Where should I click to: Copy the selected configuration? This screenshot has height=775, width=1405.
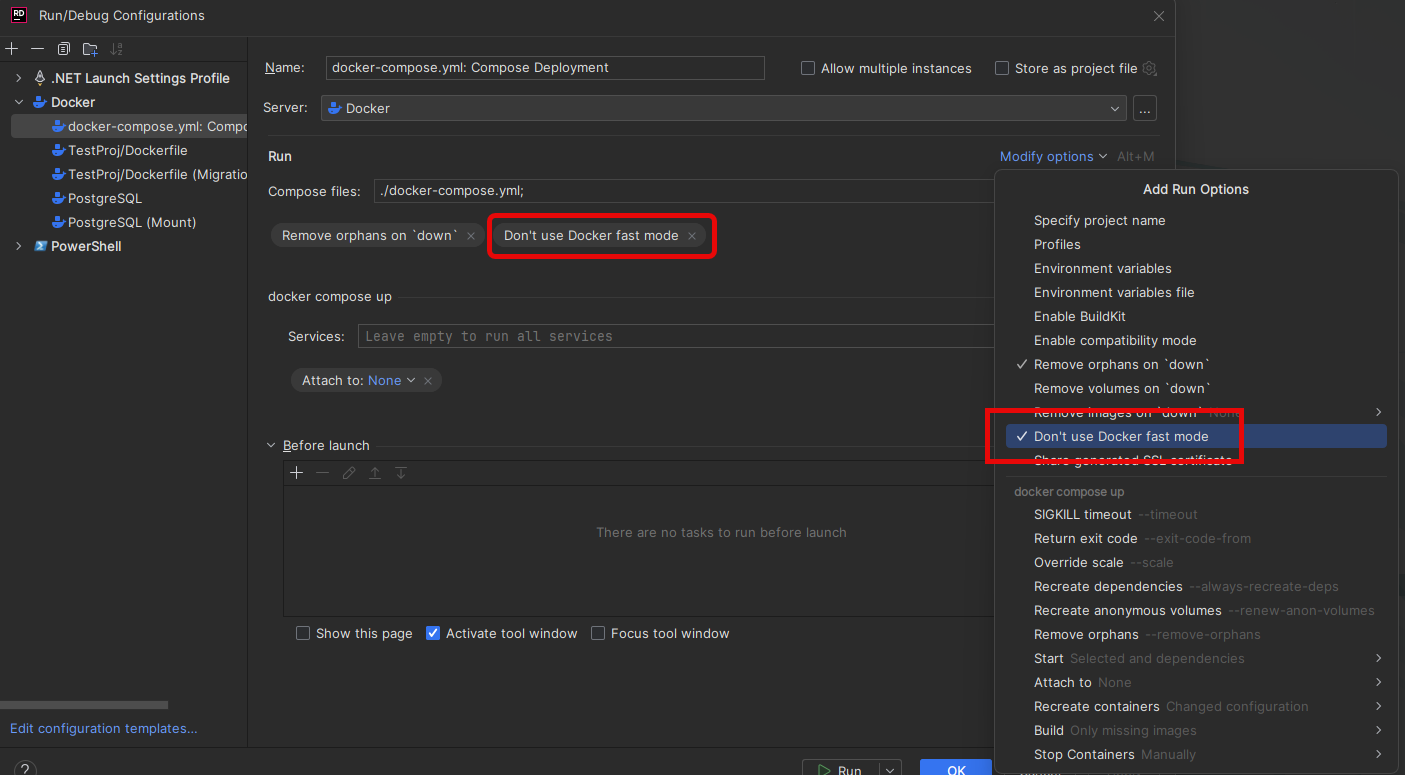pos(63,48)
